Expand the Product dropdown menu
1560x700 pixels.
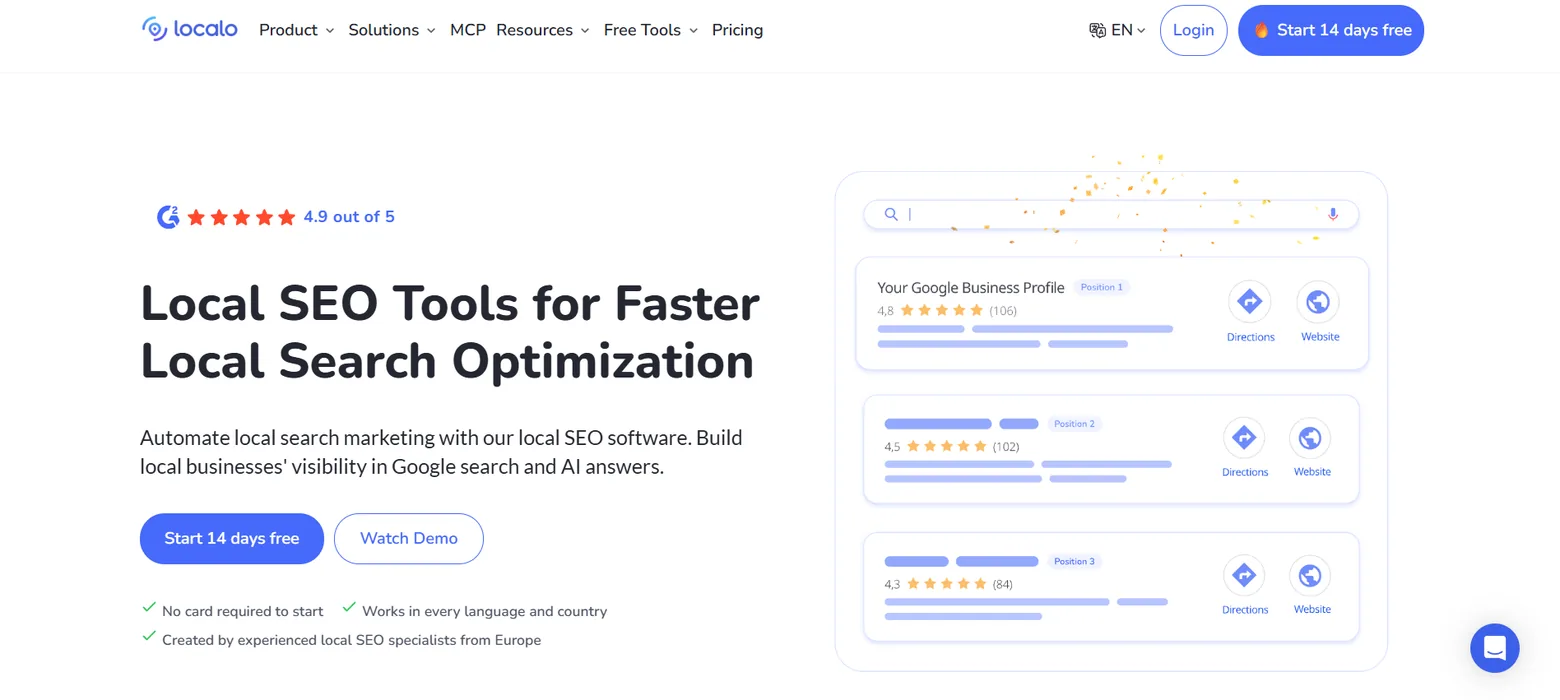(296, 30)
